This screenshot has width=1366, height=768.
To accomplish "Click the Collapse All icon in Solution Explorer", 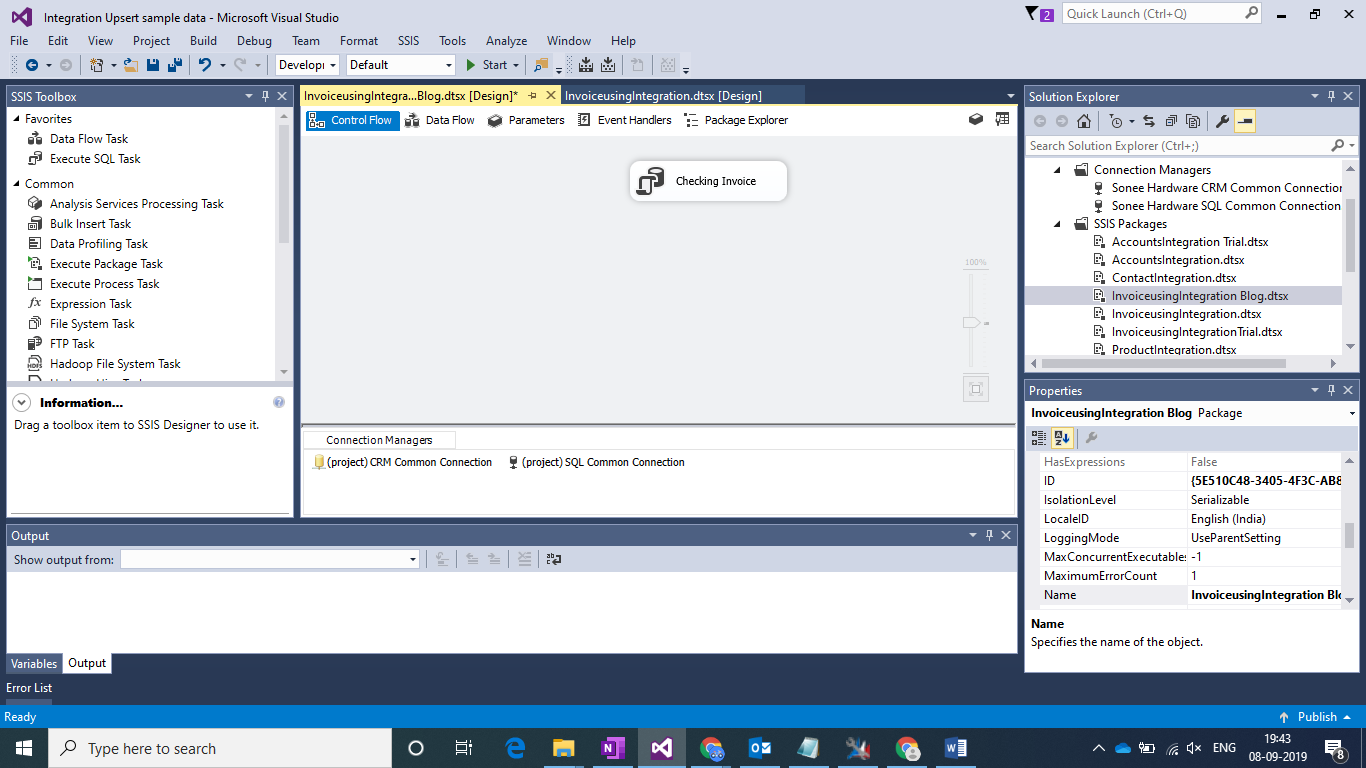I will 1171,121.
